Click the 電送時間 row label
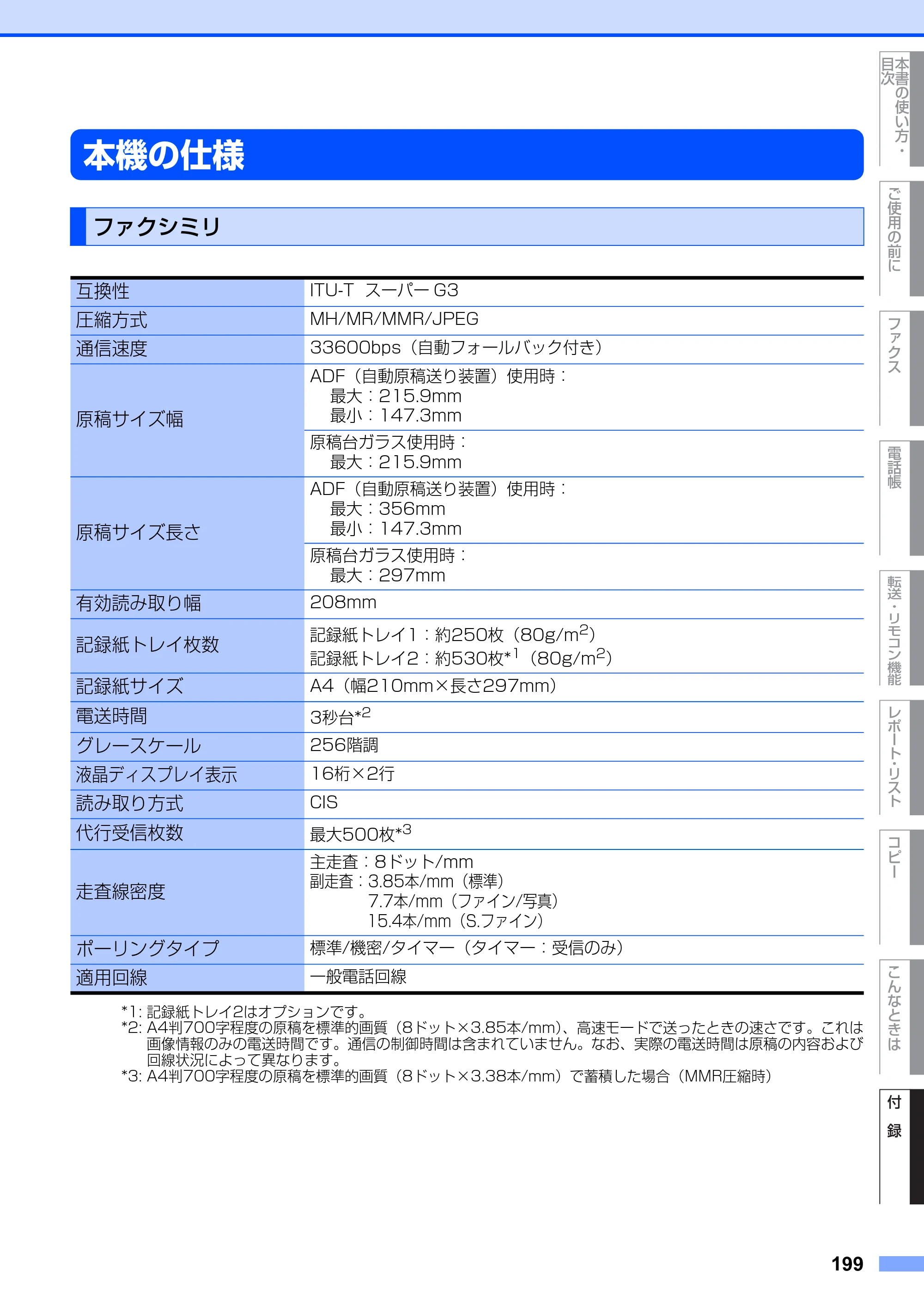The width and height of the screenshot is (924, 1307). (111, 716)
